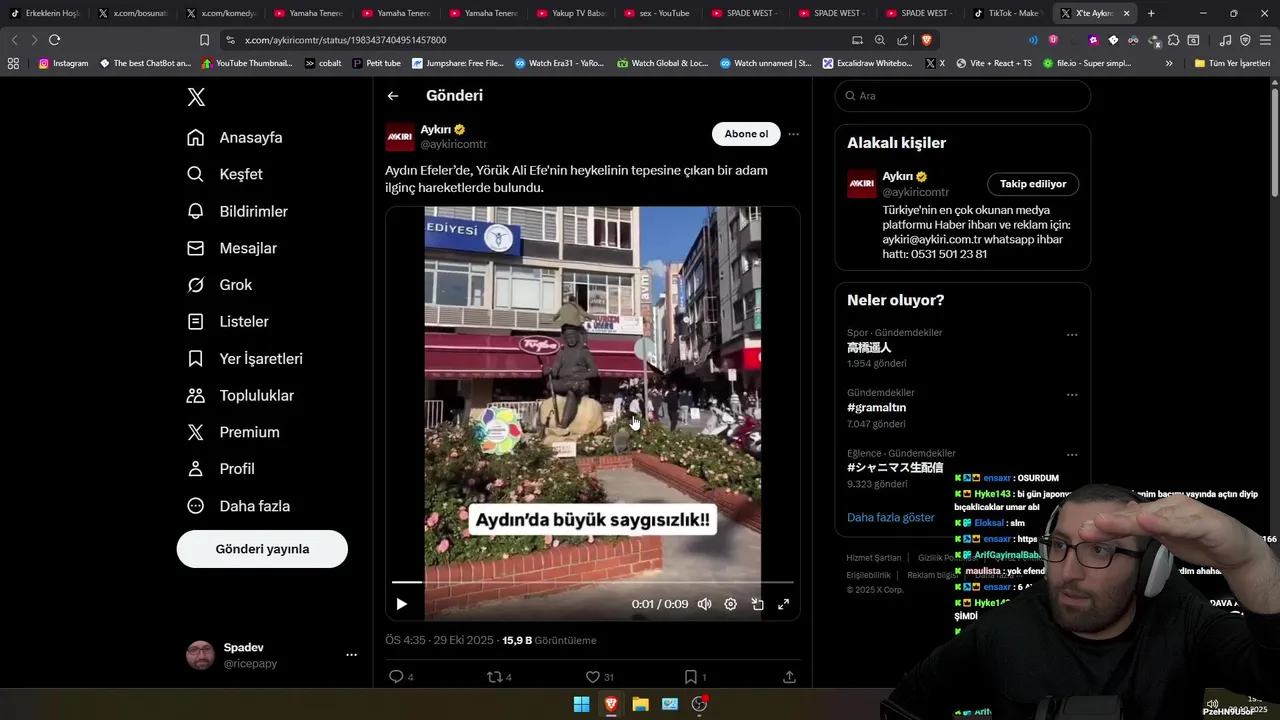This screenshot has height=720, width=1280.
Task: Open Bildirimler notifications page
Action: [237, 211]
